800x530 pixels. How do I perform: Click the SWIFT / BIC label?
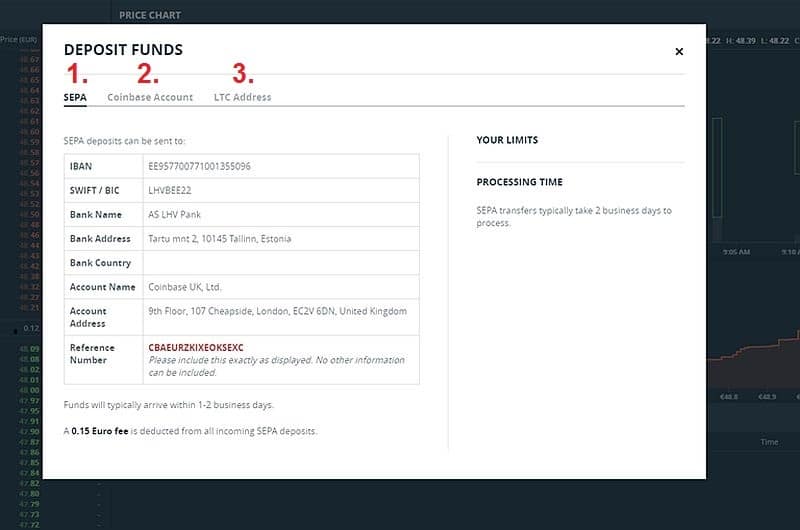tap(94, 190)
